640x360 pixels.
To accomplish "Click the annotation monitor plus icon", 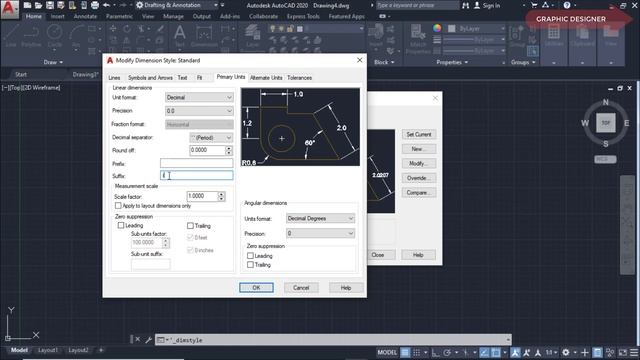I will coord(585,352).
